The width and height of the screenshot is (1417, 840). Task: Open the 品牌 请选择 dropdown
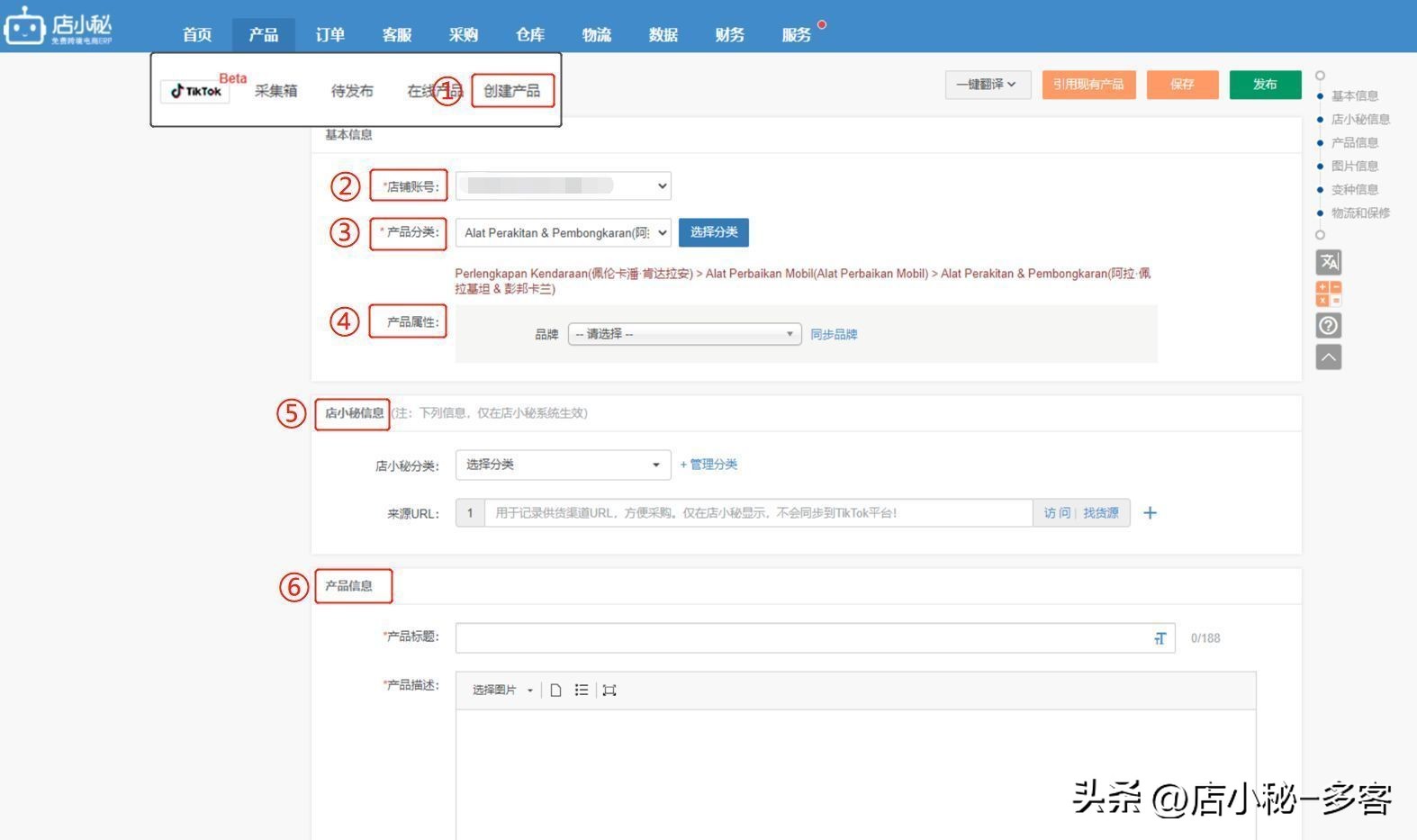click(684, 334)
